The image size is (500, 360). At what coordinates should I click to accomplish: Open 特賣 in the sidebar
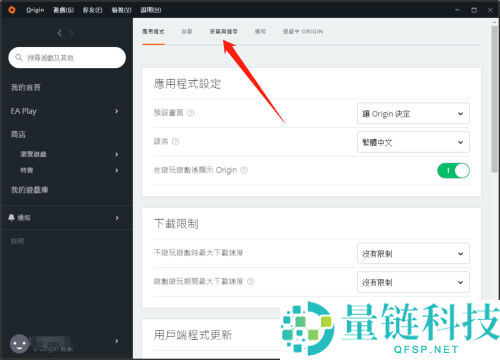pyautogui.click(x=27, y=170)
